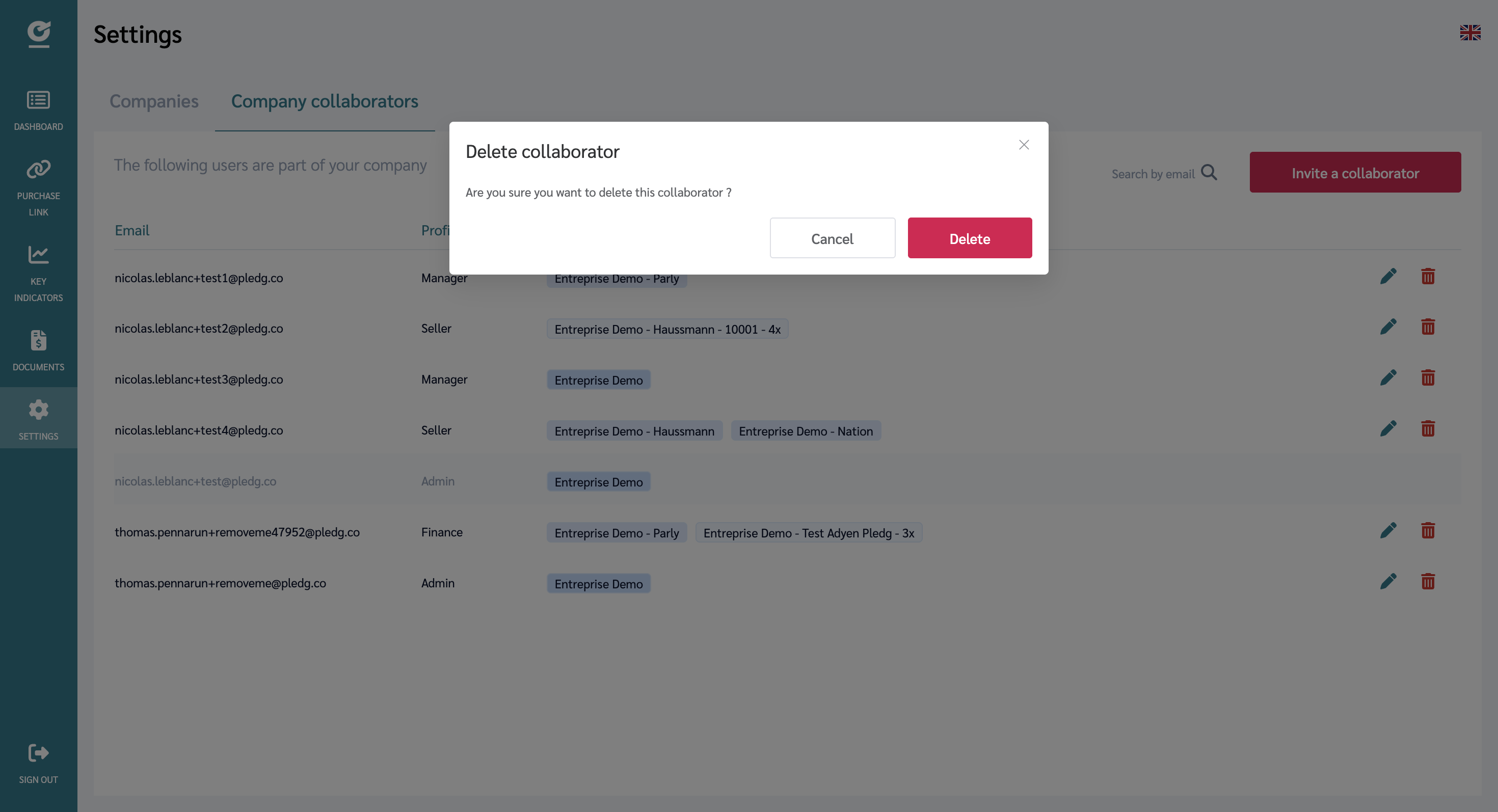
Task: Dismiss the dialog with the X
Action: point(1024,145)
